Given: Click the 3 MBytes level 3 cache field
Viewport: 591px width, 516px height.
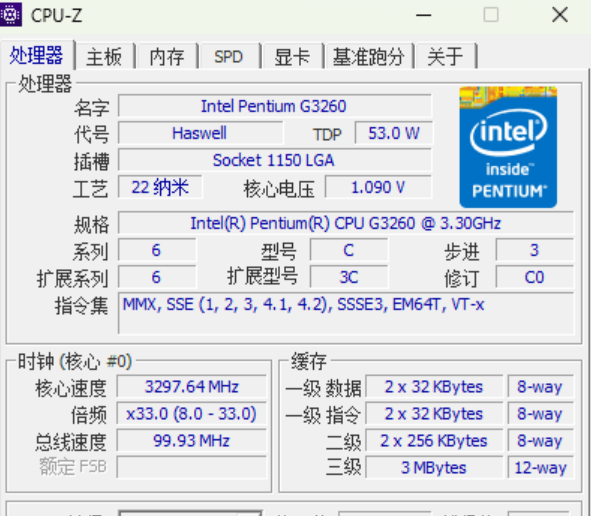Looking at the screenshot, I should click(x=434, y=468).
